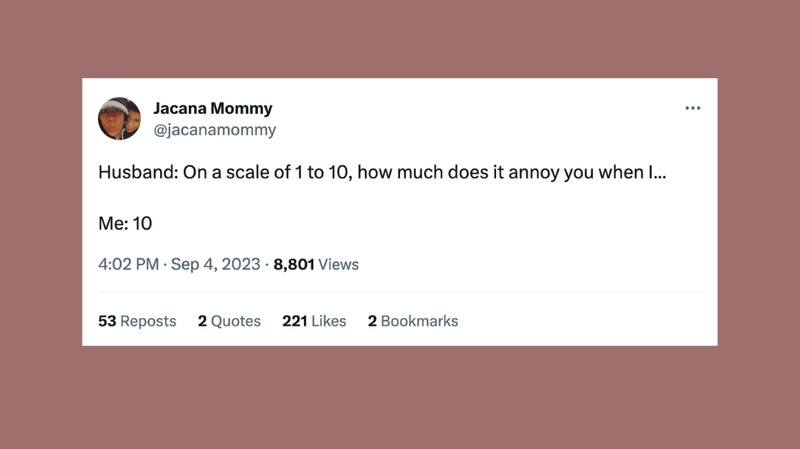Open the three-dot more options menu
Viewport: 800px width, 449px height.
coord(692,108)
